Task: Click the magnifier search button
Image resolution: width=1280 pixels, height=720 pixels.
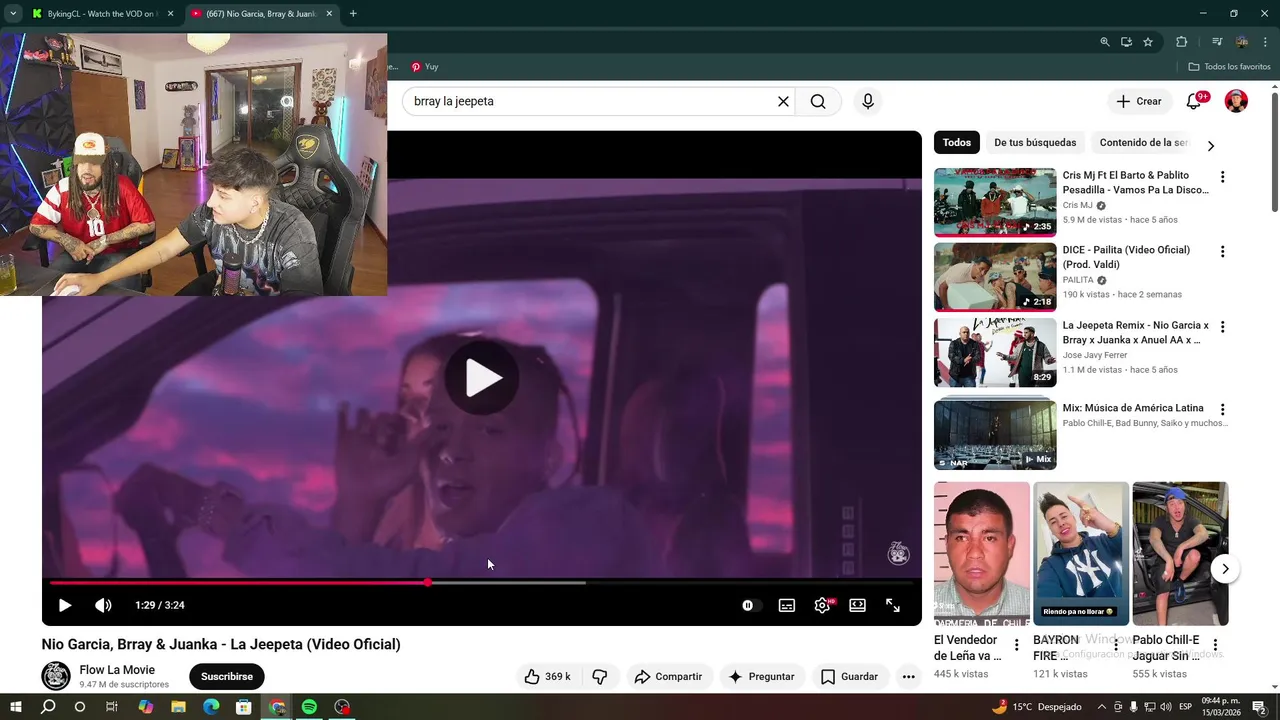Action: tap(818, 101)
